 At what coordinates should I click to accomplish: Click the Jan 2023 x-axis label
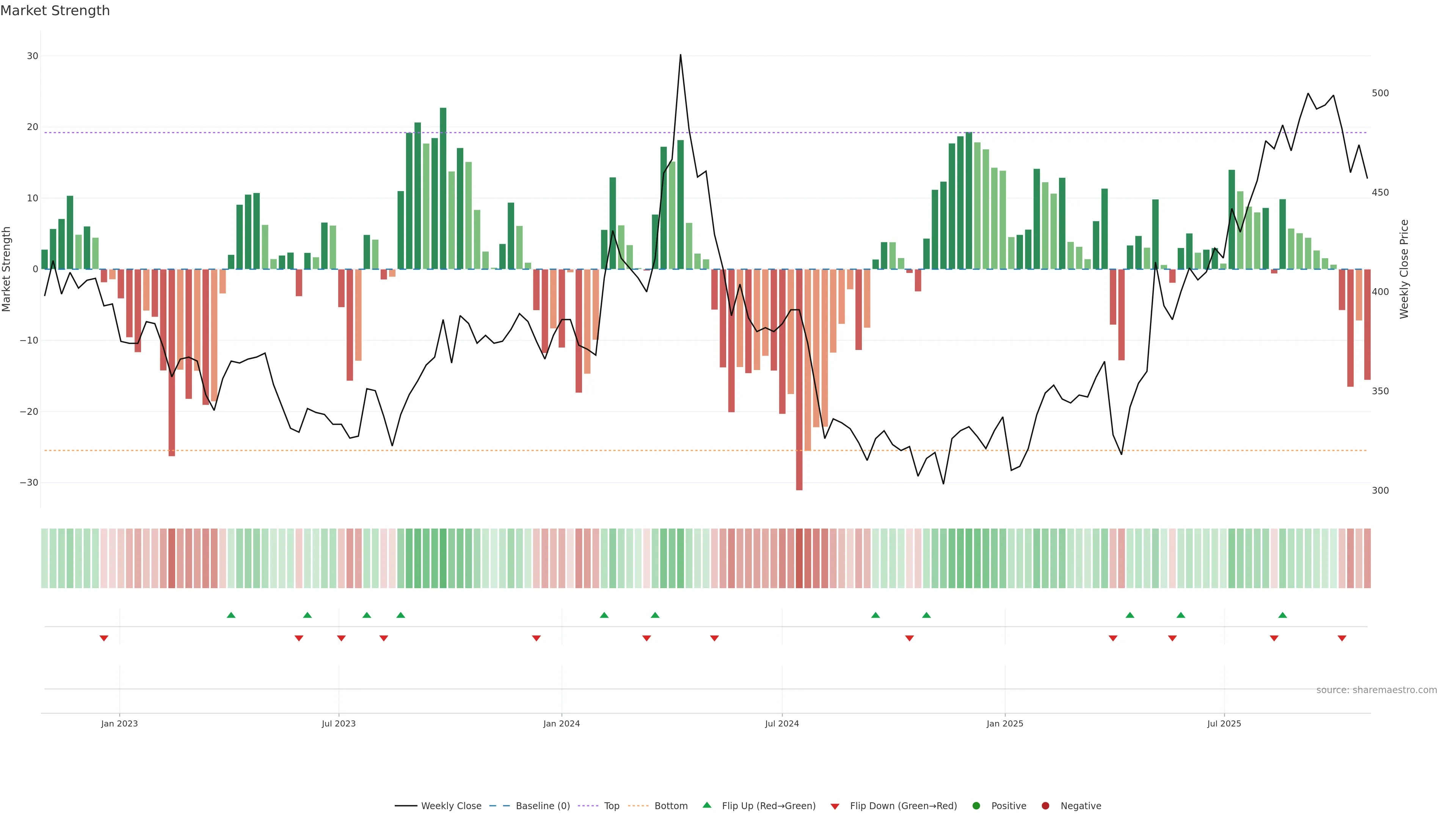click(x=119, y=723)
